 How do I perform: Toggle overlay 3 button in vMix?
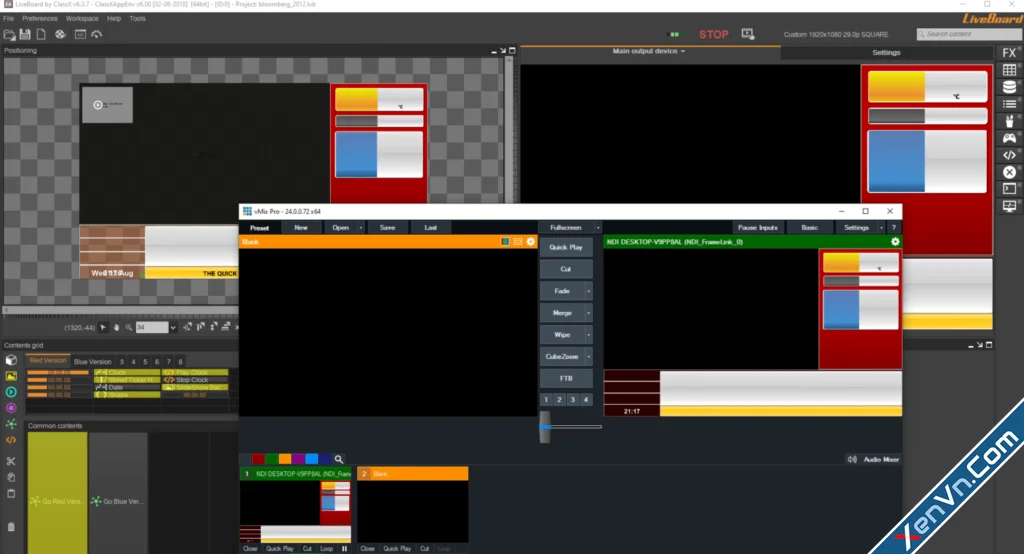[x=573, y=400]
